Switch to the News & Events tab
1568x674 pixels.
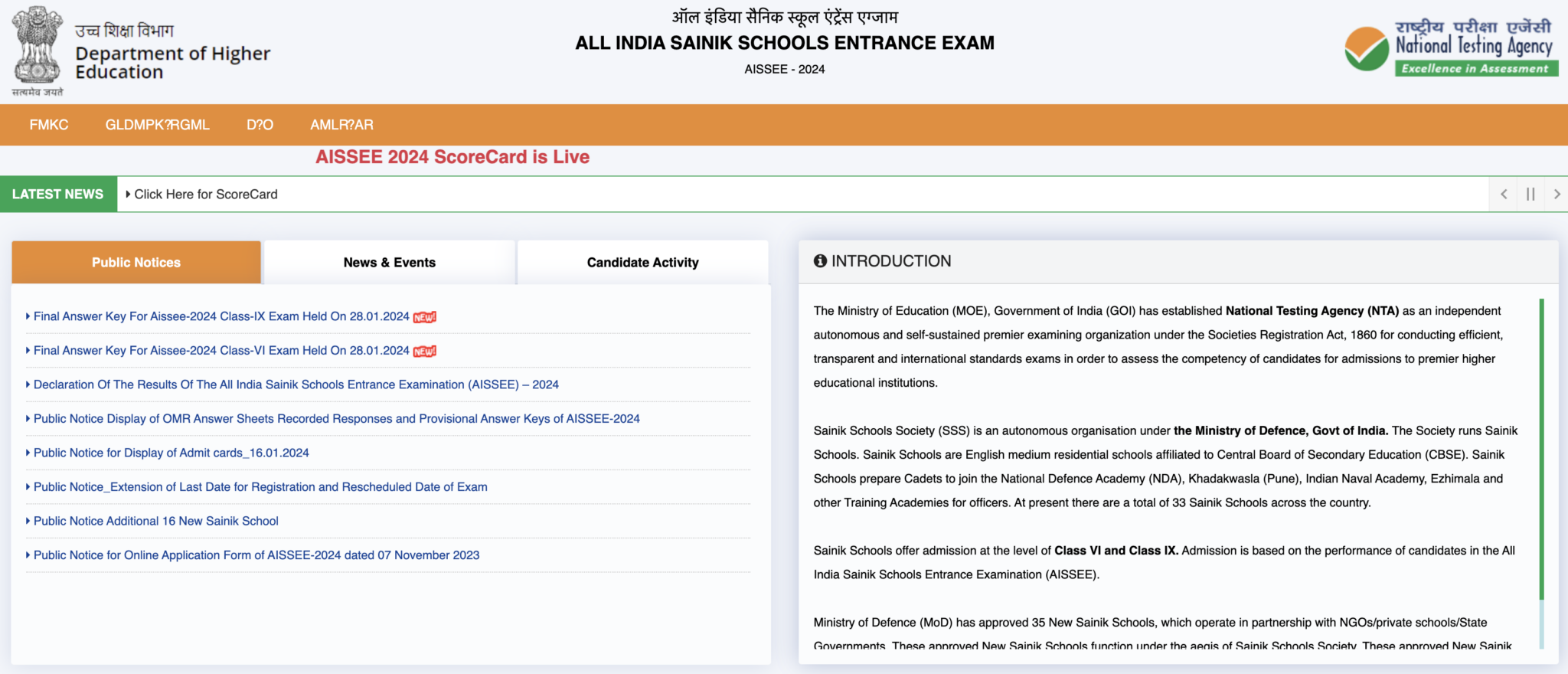(390, 263)
